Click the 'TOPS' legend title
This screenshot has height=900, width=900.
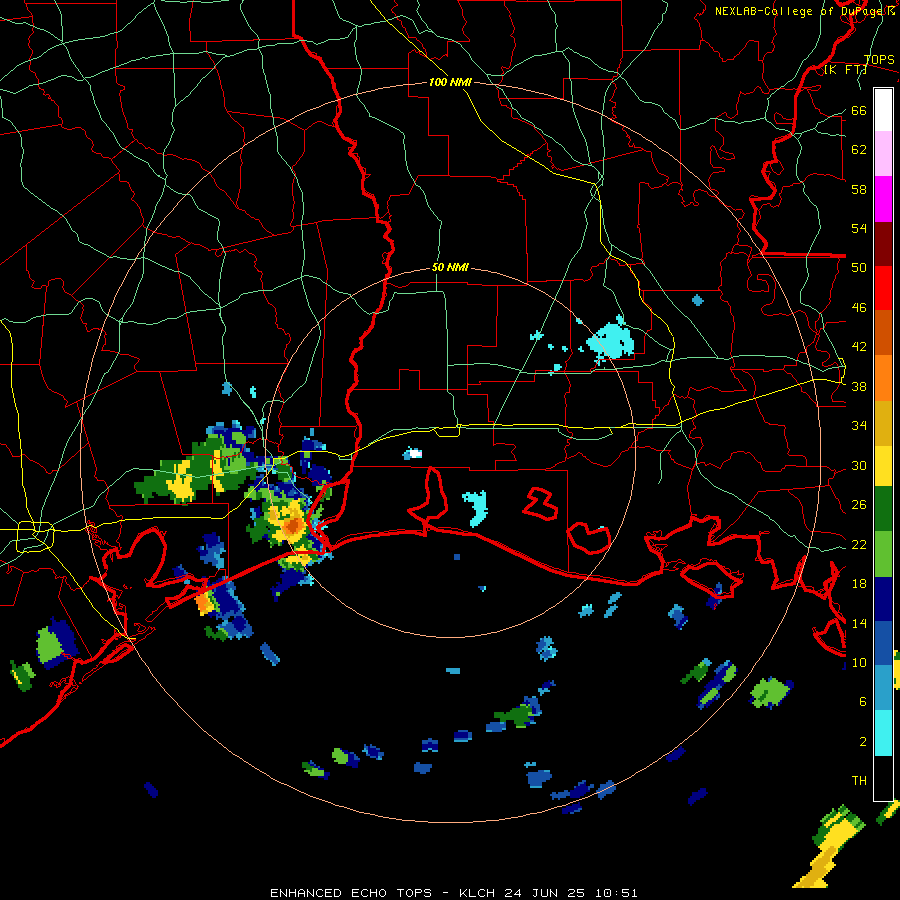point(879,59)
